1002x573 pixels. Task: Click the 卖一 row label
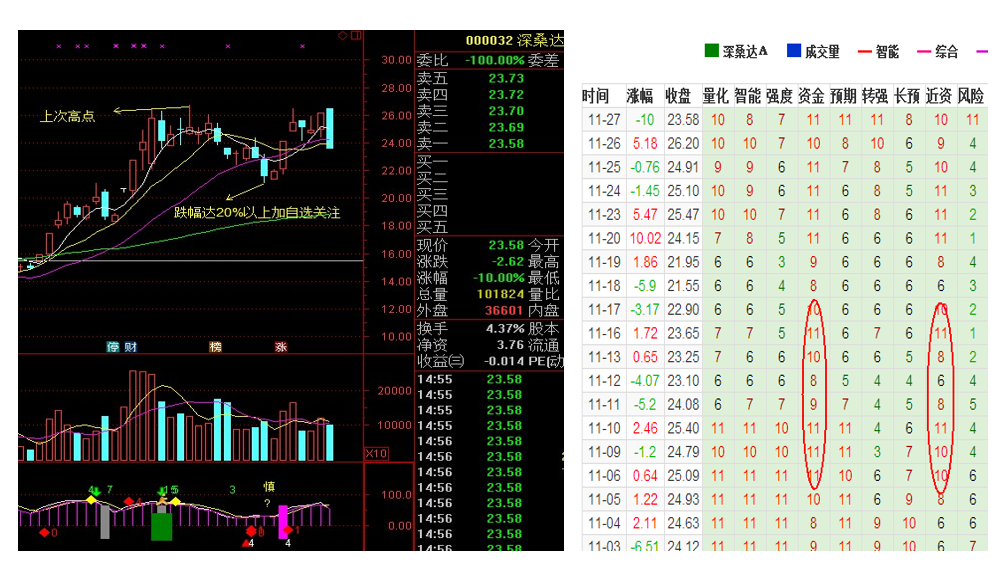[x=433, y=144]
